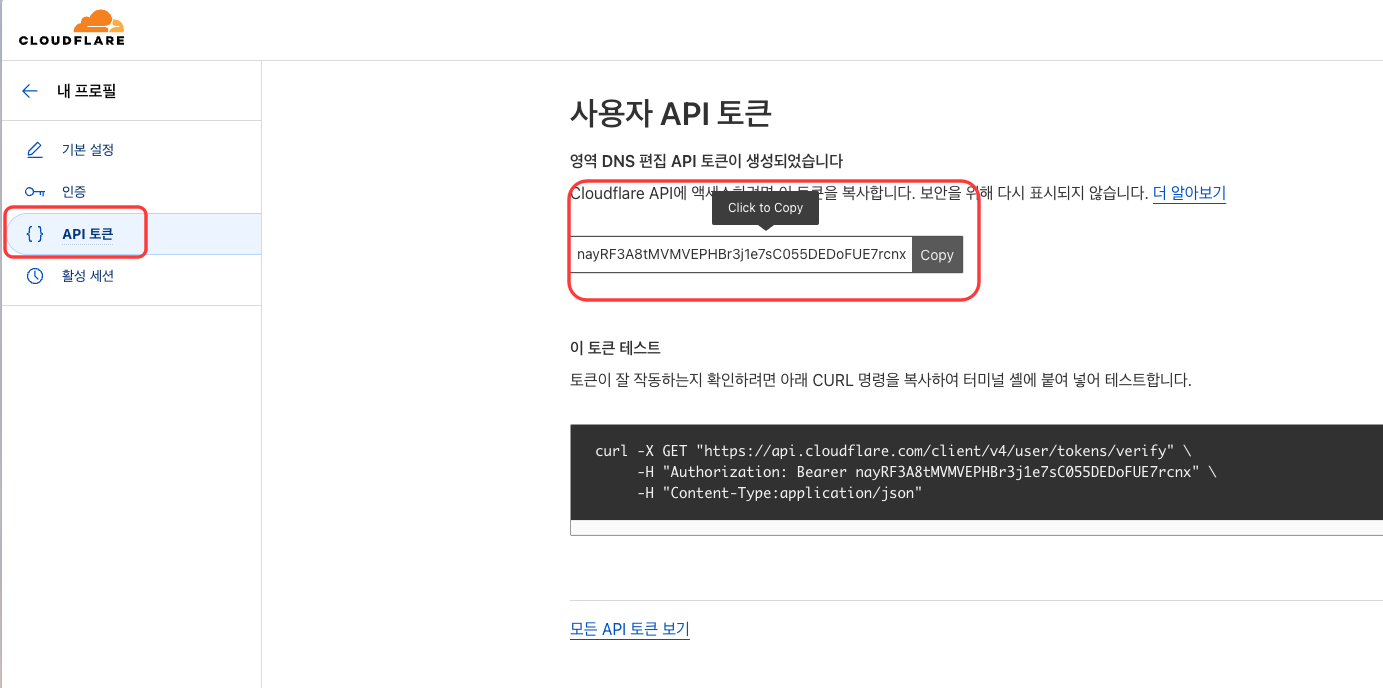The width and height of the screenshot is (1383, 688).
Task: Click the pencil icon for 기본 설정
Action: pos(35,150)
